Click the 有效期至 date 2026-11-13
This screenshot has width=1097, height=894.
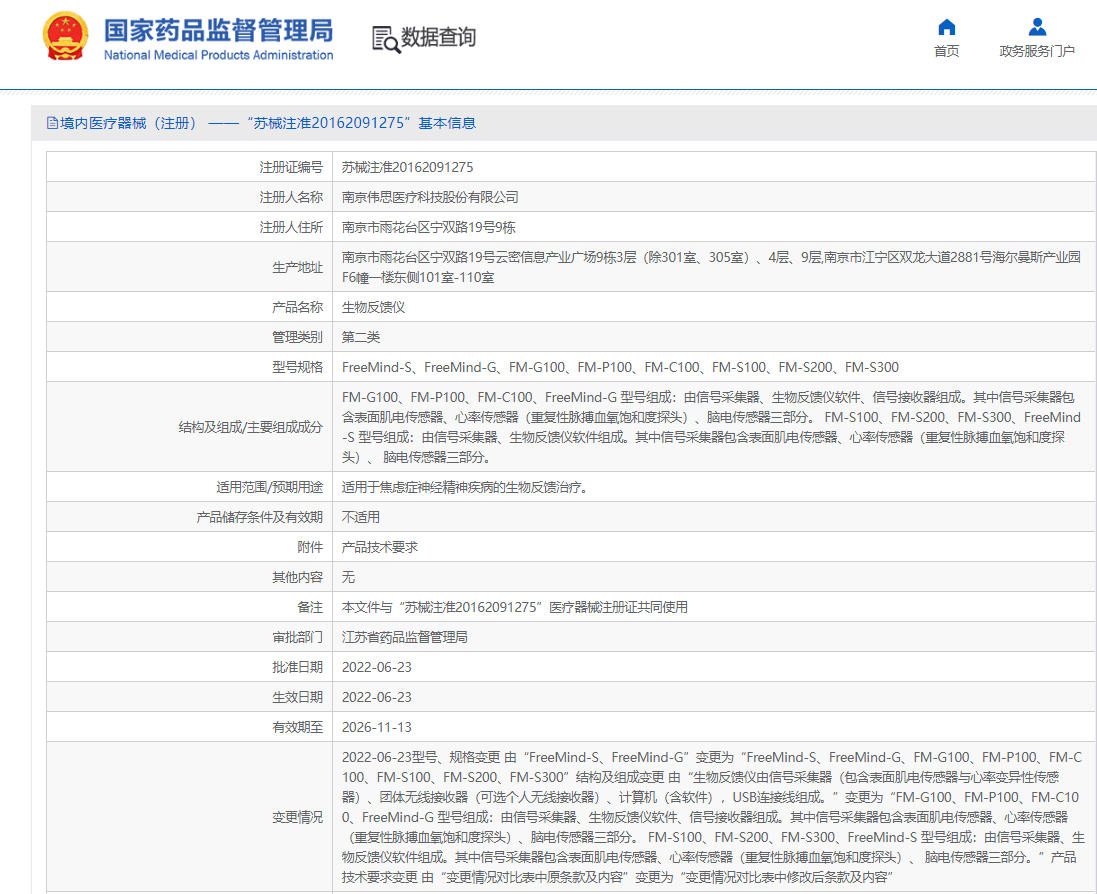[376, 727]
